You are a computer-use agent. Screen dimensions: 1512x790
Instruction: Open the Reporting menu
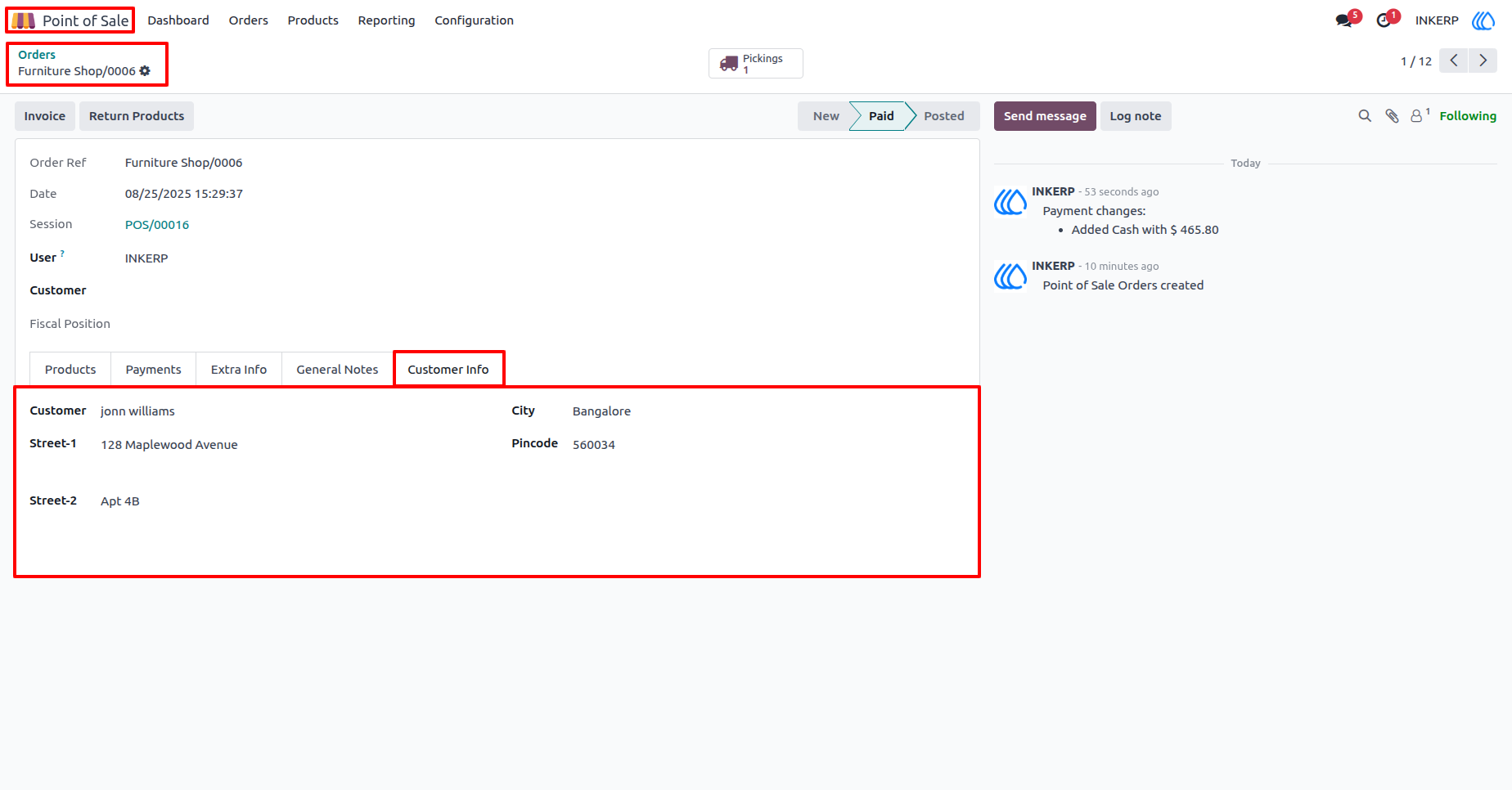pos(386,20)
